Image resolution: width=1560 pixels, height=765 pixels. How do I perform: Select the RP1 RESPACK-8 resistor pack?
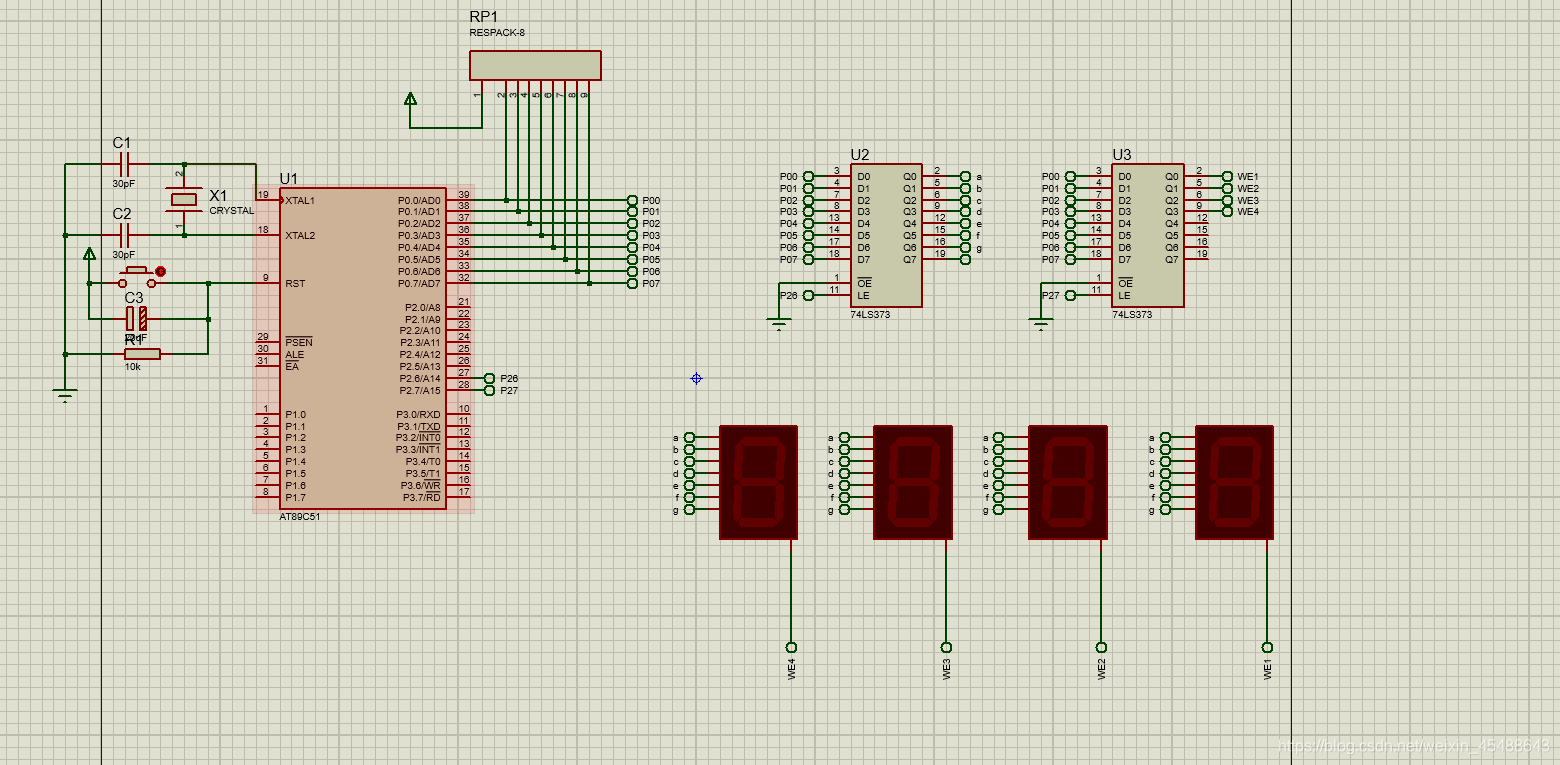[x=536, y=65]
